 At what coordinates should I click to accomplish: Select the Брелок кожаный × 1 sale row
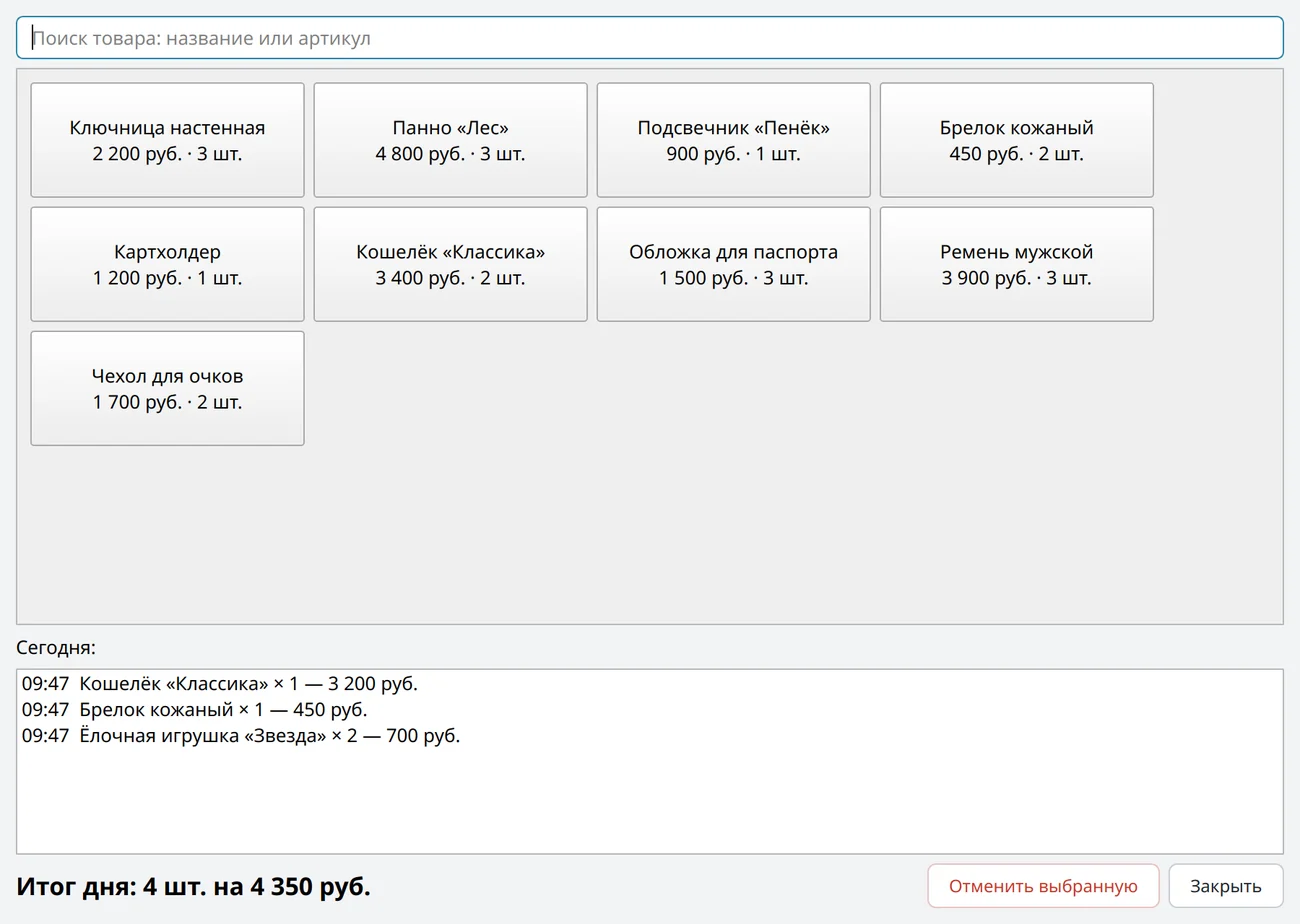click(650, 710)
